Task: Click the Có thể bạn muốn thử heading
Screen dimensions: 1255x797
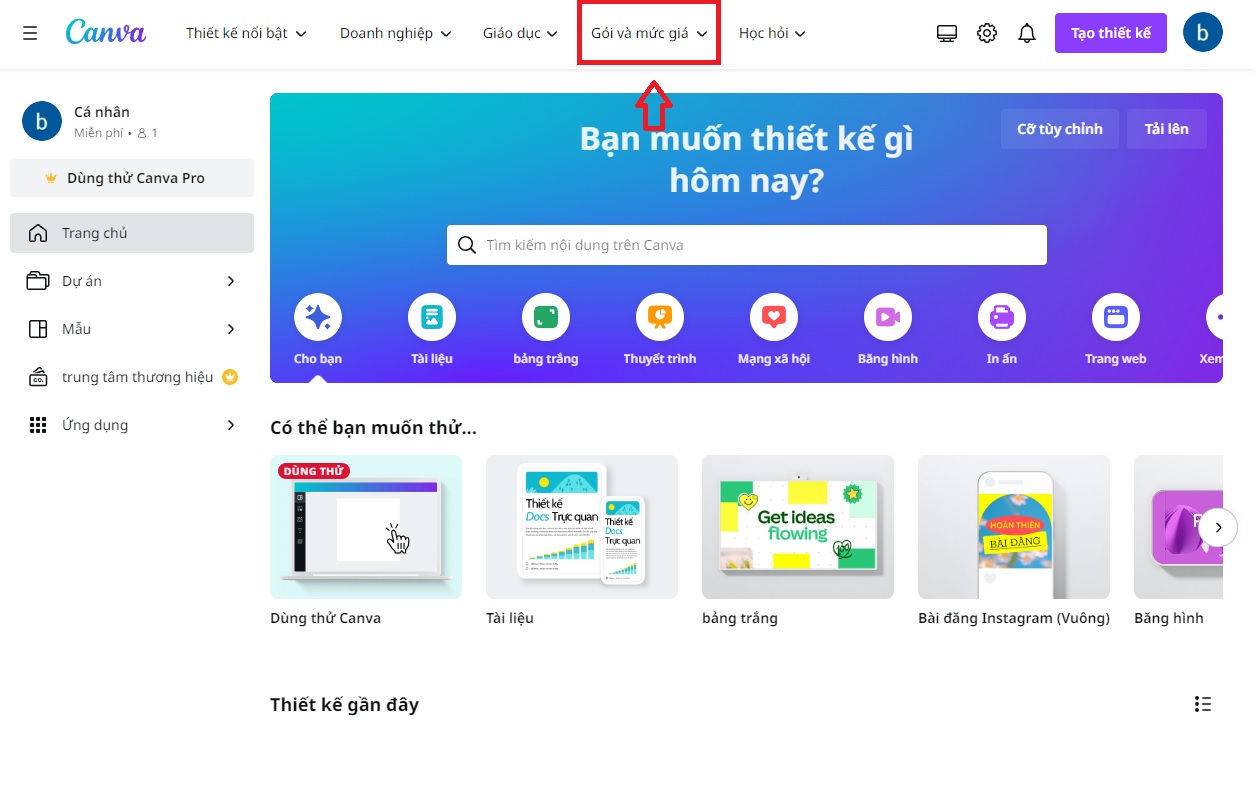Action: [x=373, y=428]
